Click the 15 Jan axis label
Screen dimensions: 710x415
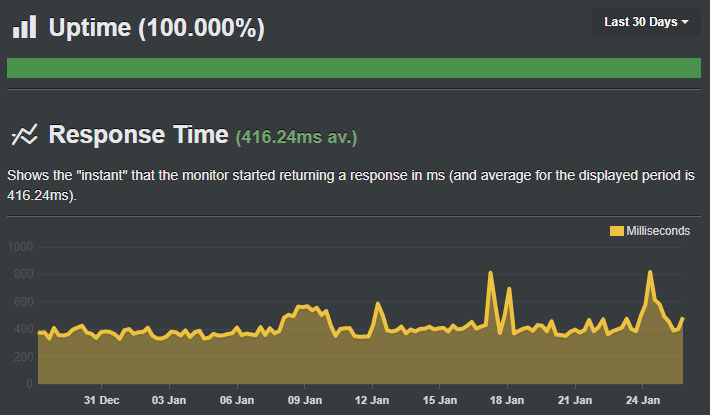click(440, 400)
